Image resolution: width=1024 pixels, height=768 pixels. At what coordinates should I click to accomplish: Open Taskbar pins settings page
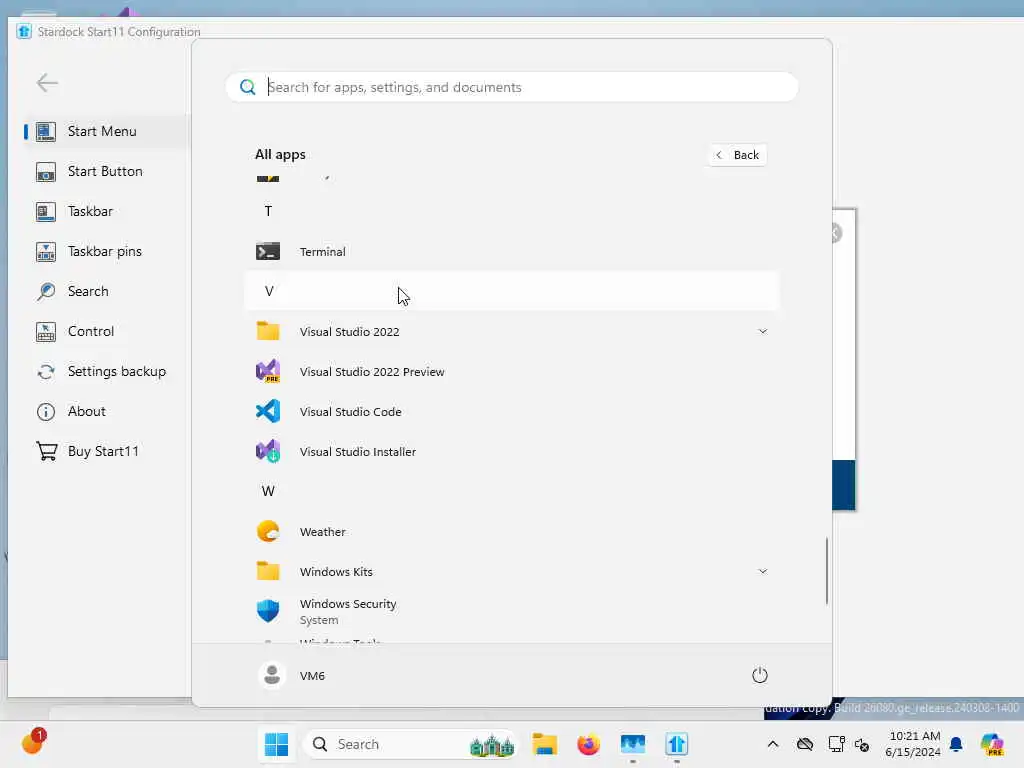pyautogui.click(x=106, y=251)
